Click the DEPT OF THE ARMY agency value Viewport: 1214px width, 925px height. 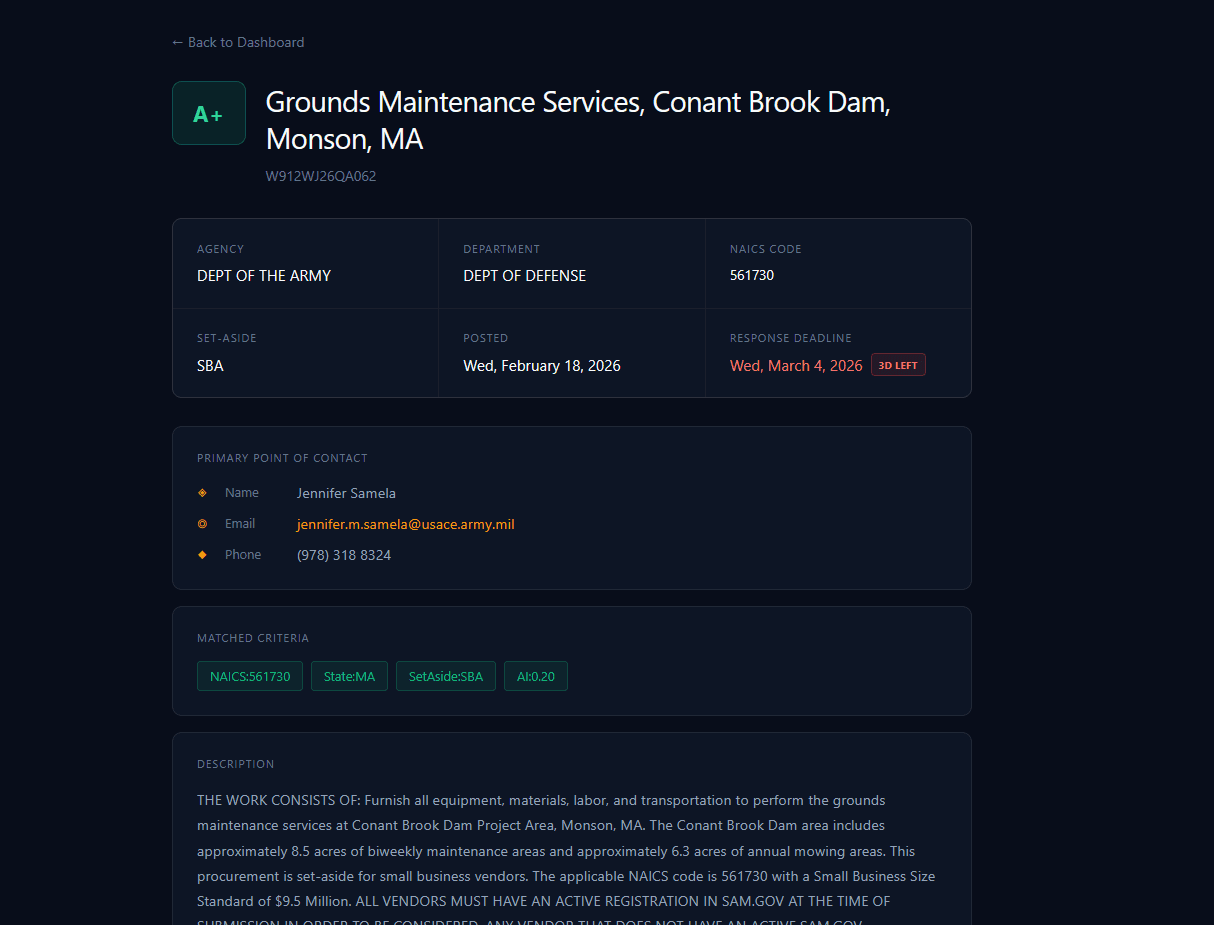click(264, 275)
